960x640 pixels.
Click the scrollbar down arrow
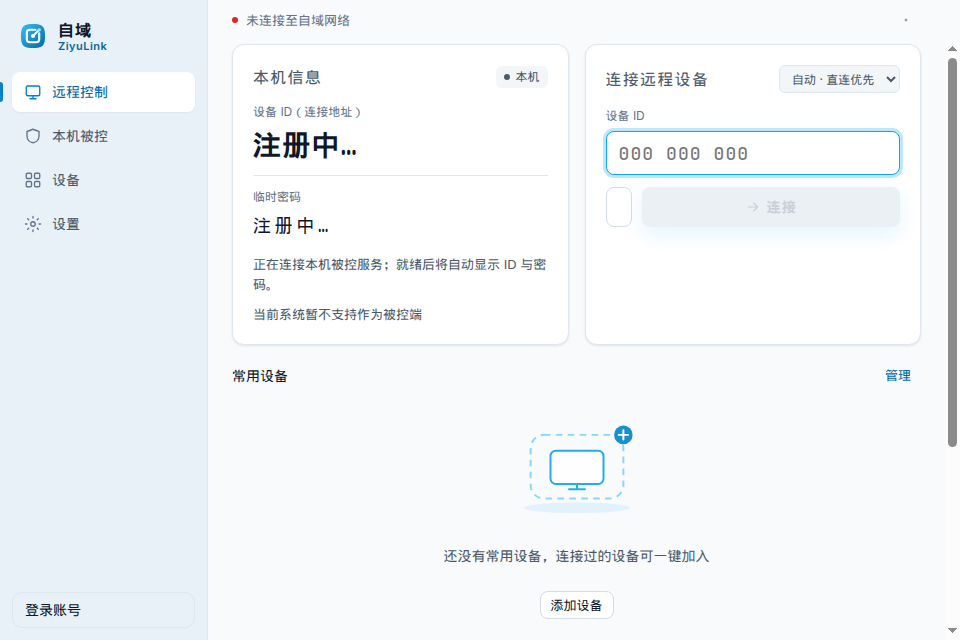click(x=952, y=630)
